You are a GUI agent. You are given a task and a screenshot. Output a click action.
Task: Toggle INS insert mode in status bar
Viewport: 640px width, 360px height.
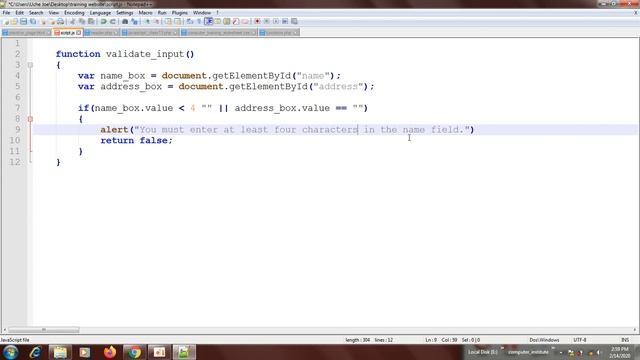tap(625, 340)
